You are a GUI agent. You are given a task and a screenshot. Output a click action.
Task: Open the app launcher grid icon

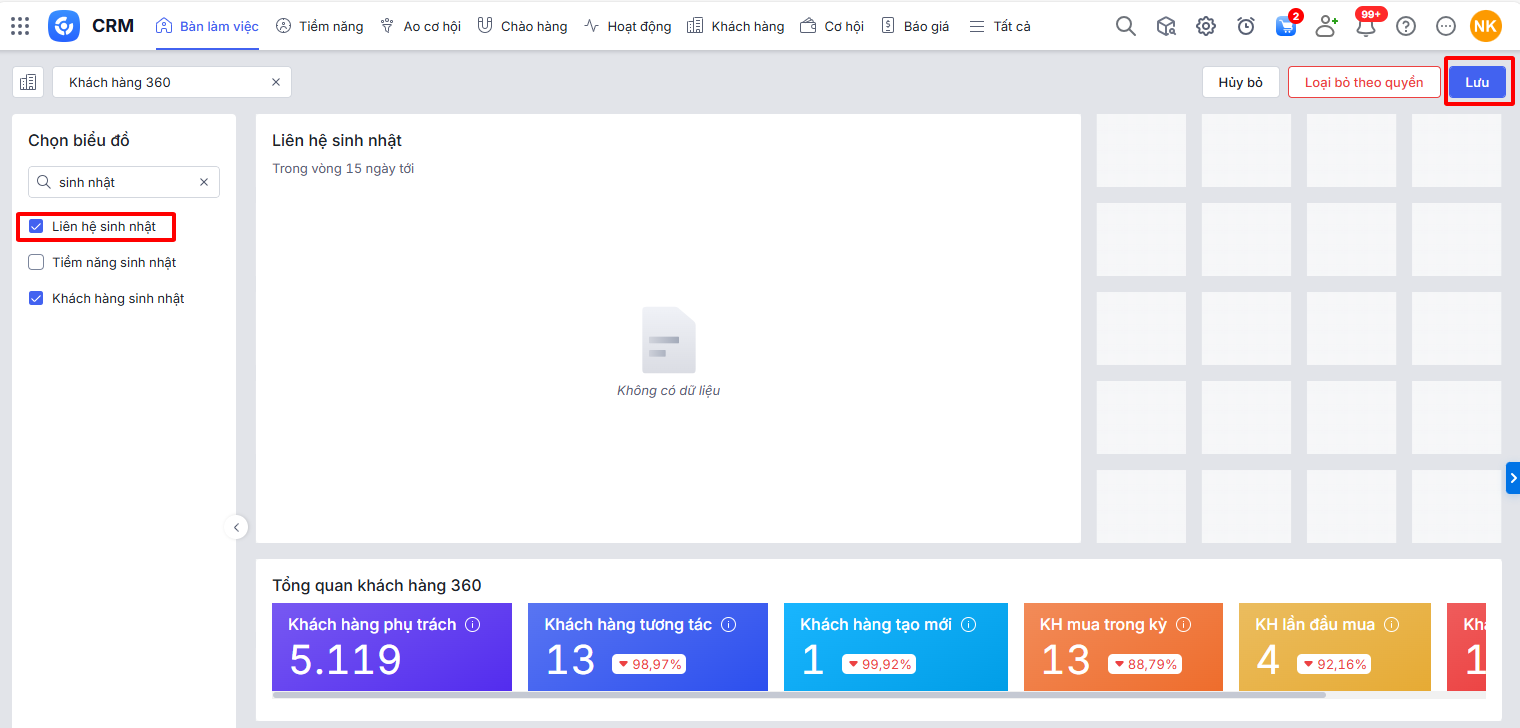tap(20, 26)
